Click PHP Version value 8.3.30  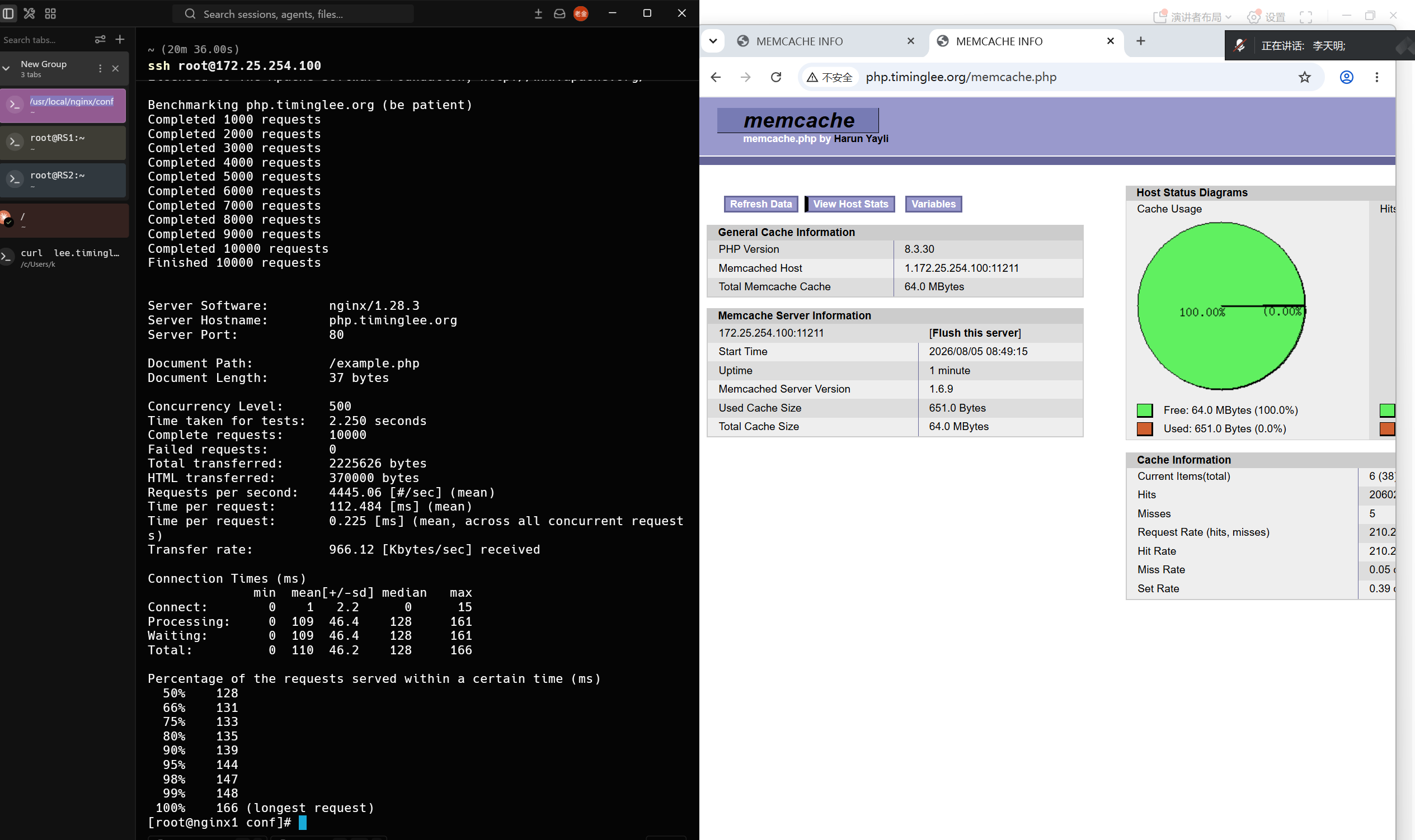(x=919, y=249)
